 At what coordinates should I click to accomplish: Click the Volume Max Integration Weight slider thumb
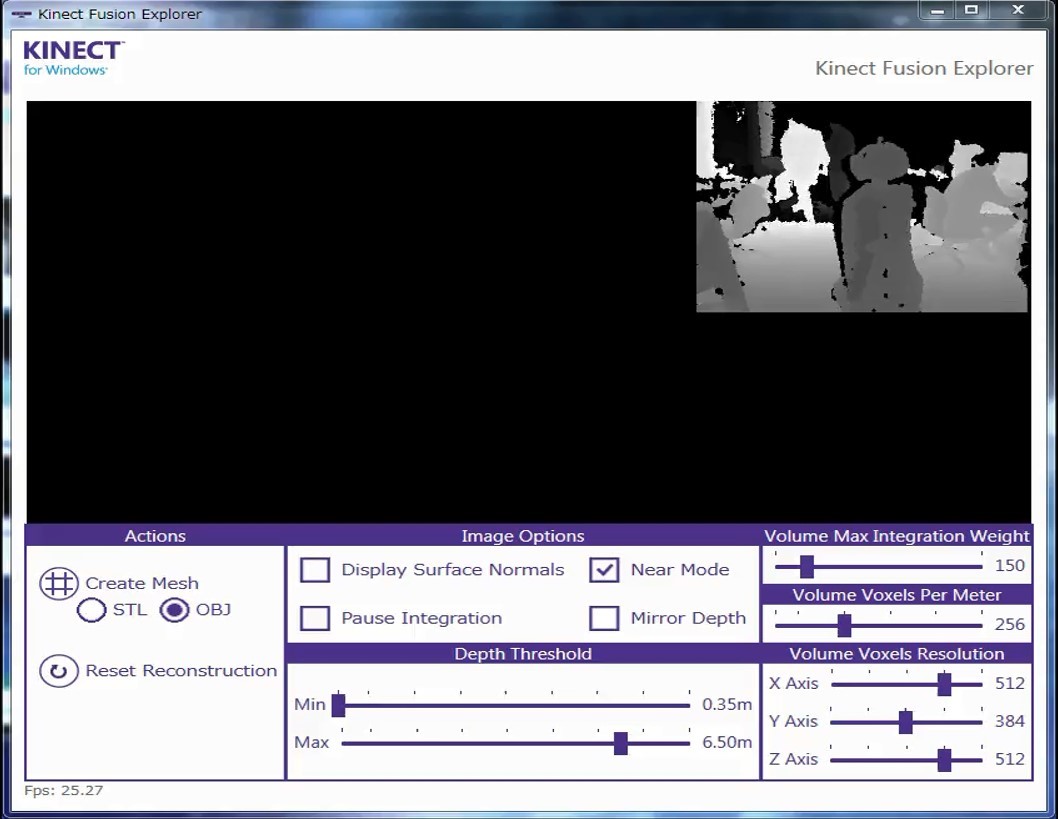click(806, 567)
